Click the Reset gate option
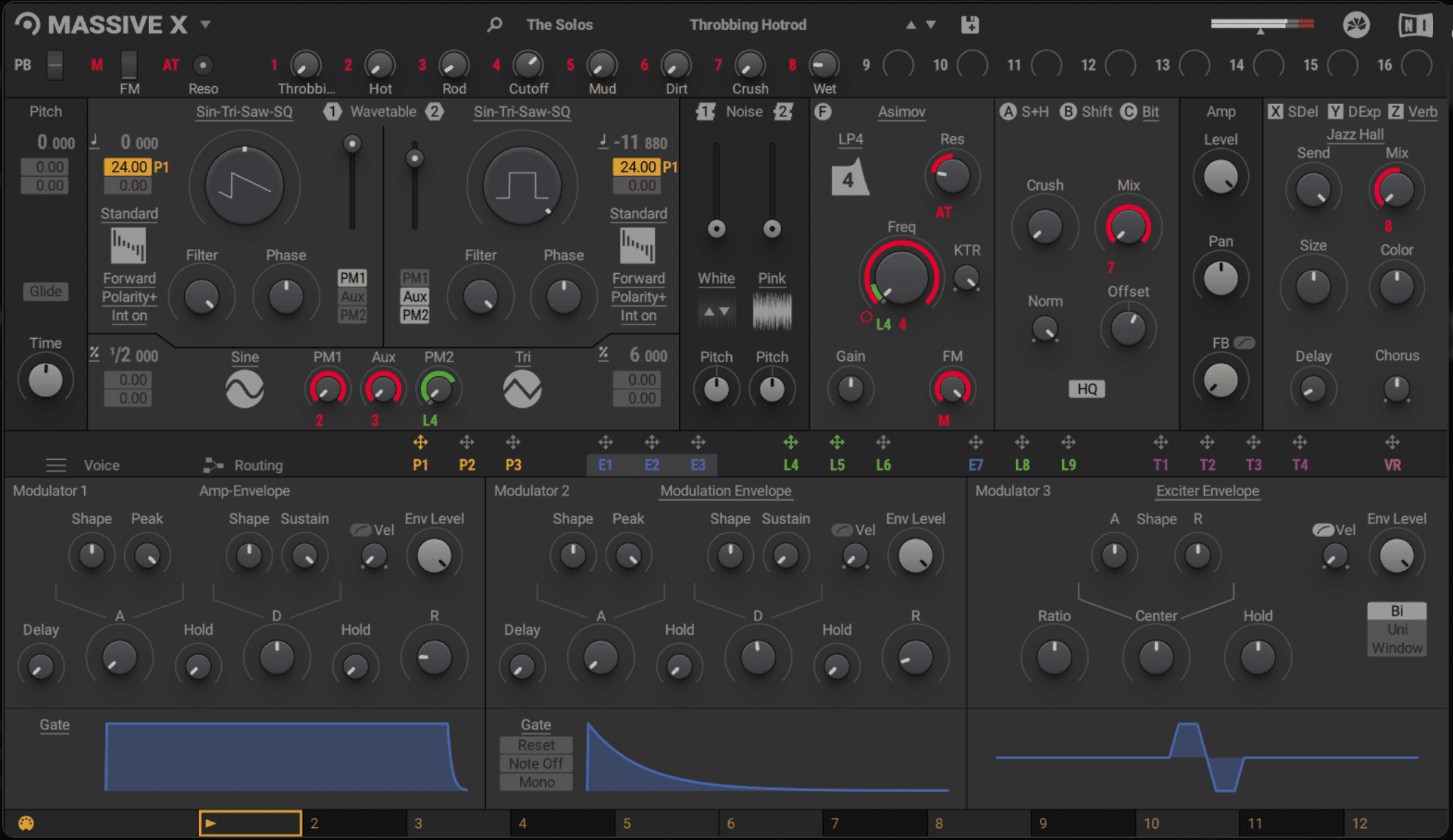The width and height of the screenshot is (1453, 840). [536, 745]
